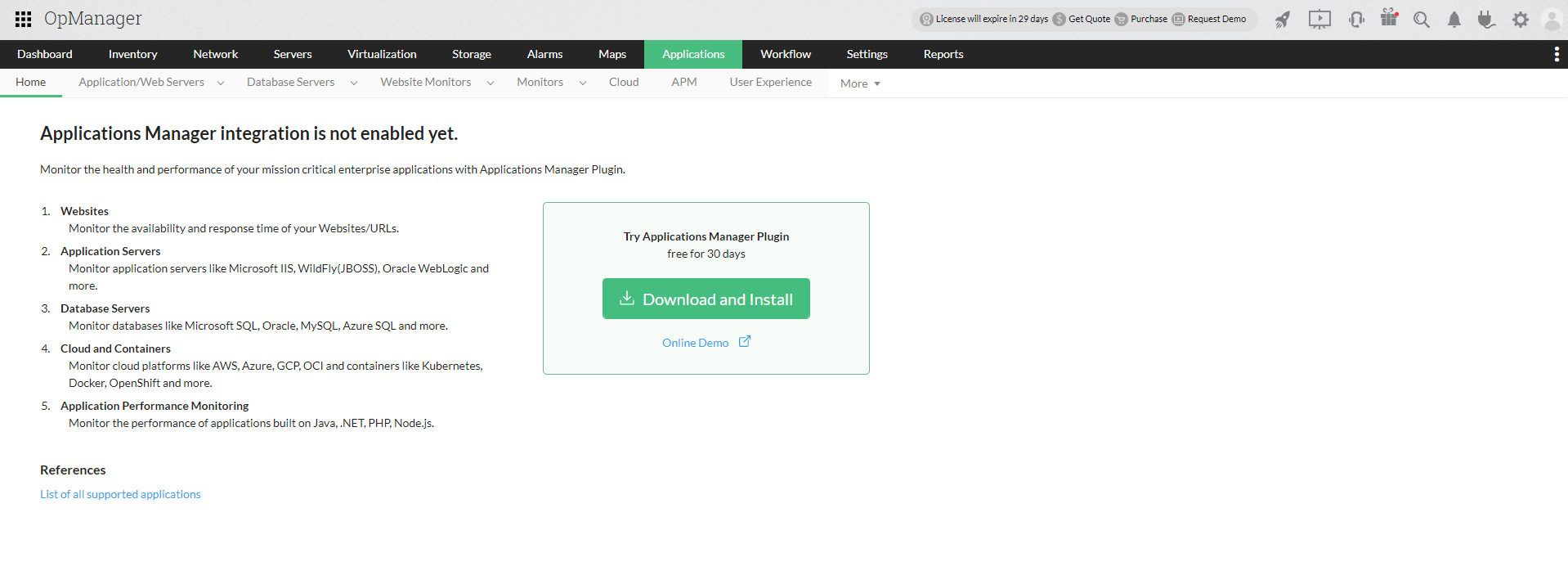The width and height of the screenshot is (1568, 580).
Task: Click the user profile avatar
Action: [x=1552, y=20]
